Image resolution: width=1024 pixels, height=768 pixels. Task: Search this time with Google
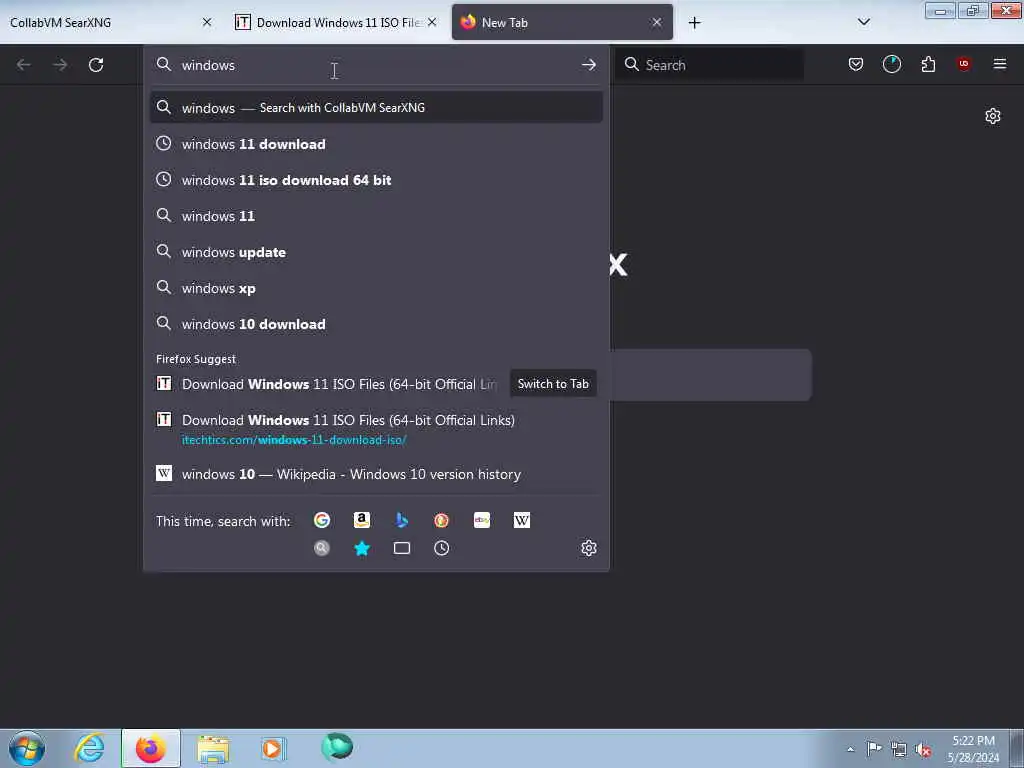coord(322,520)
